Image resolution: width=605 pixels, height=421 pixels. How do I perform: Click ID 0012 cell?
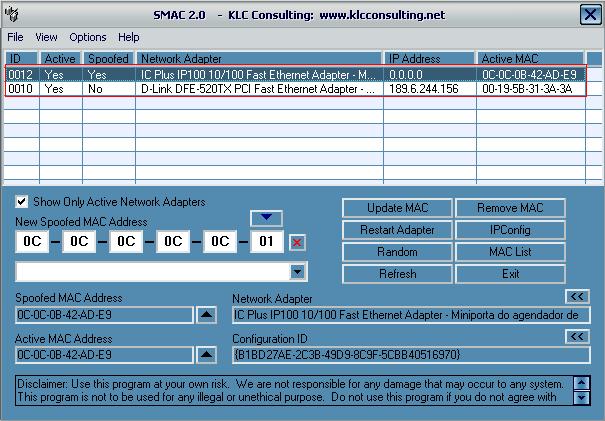click(x=20, y=74)
